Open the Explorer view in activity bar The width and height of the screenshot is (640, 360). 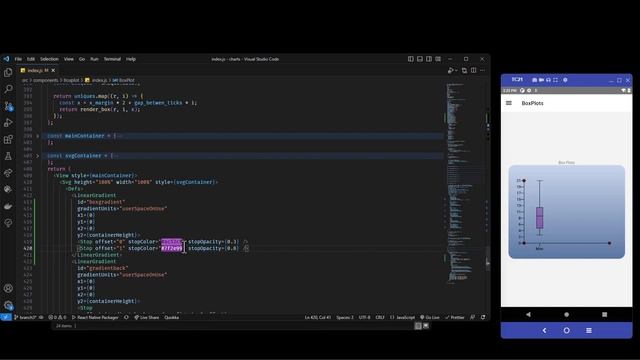pyautogui.click(x=8, y=73)
